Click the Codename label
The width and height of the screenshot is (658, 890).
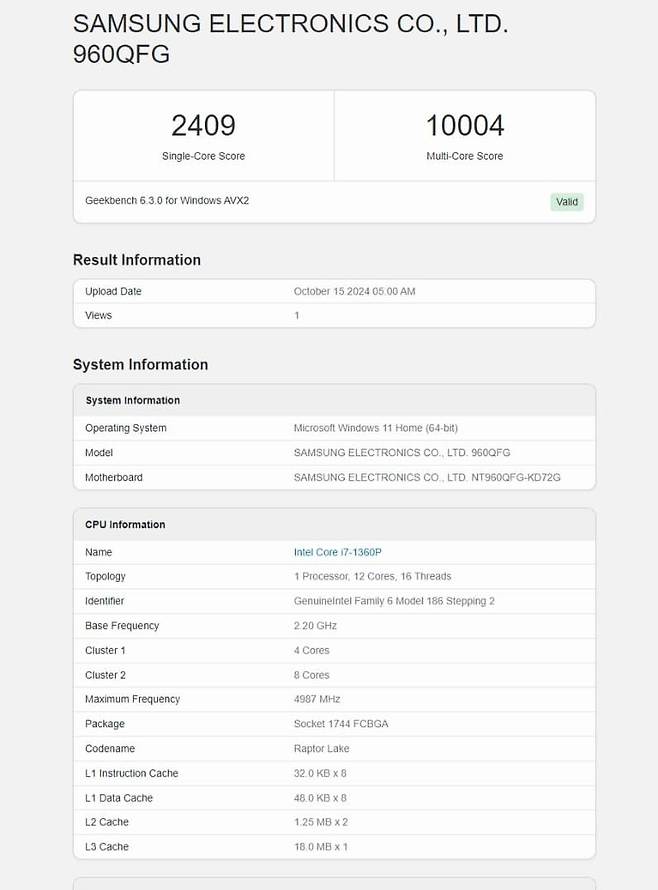click(110, 748)
